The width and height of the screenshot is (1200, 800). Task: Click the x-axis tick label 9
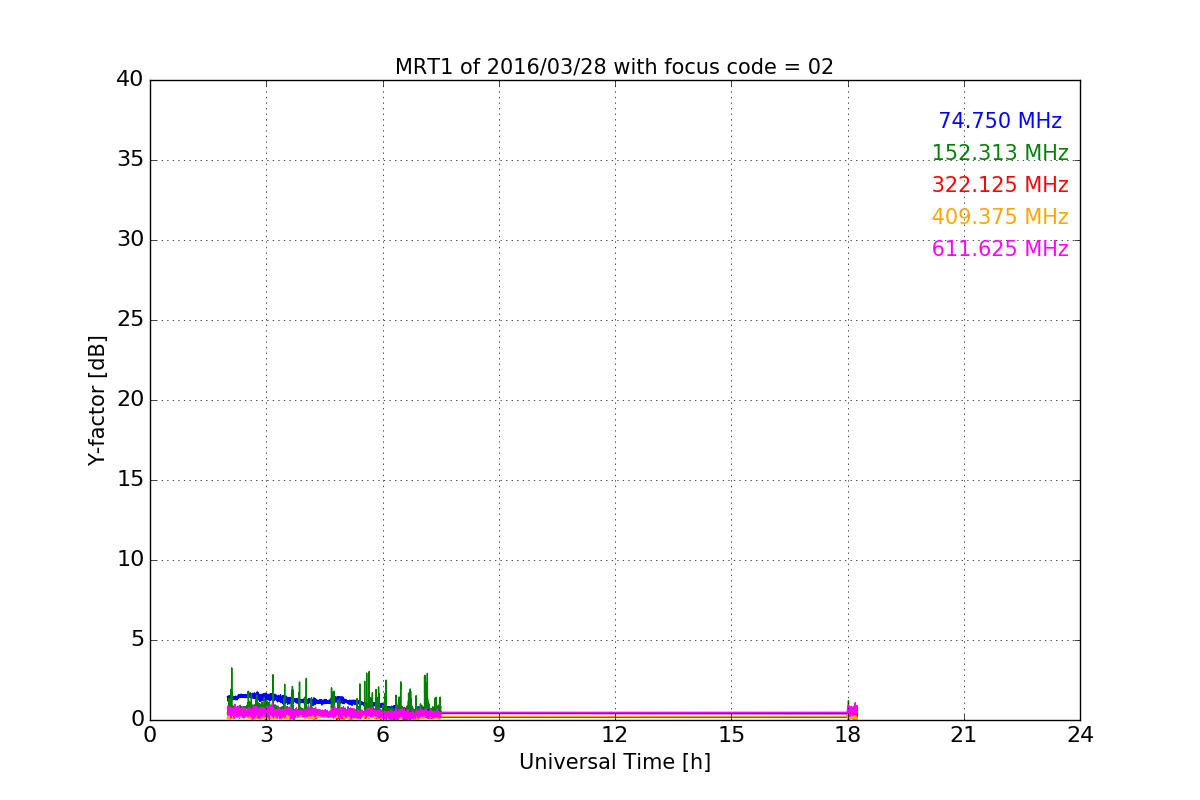click(x=499, y=735)
